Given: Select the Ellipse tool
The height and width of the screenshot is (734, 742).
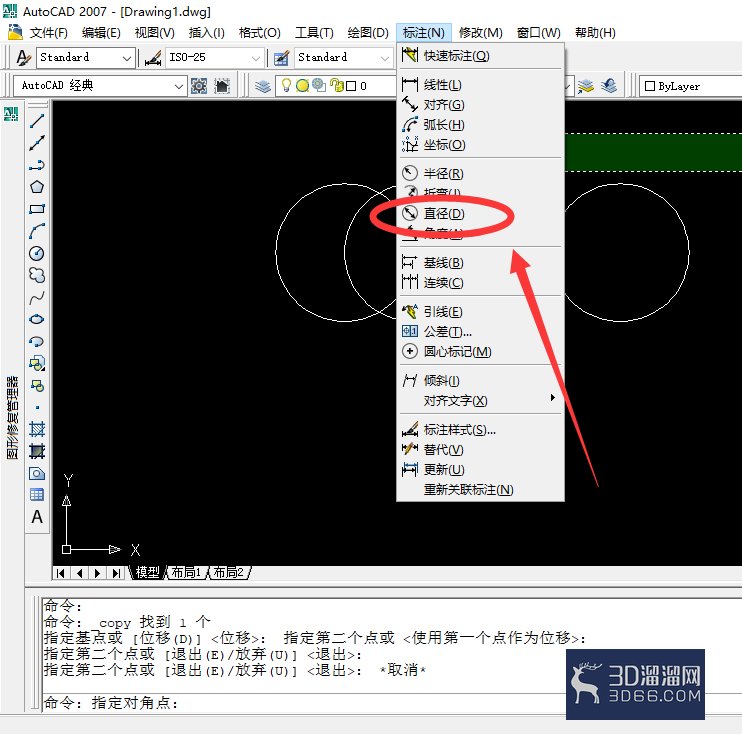Looking at the screenshot, I should [37, 319].
